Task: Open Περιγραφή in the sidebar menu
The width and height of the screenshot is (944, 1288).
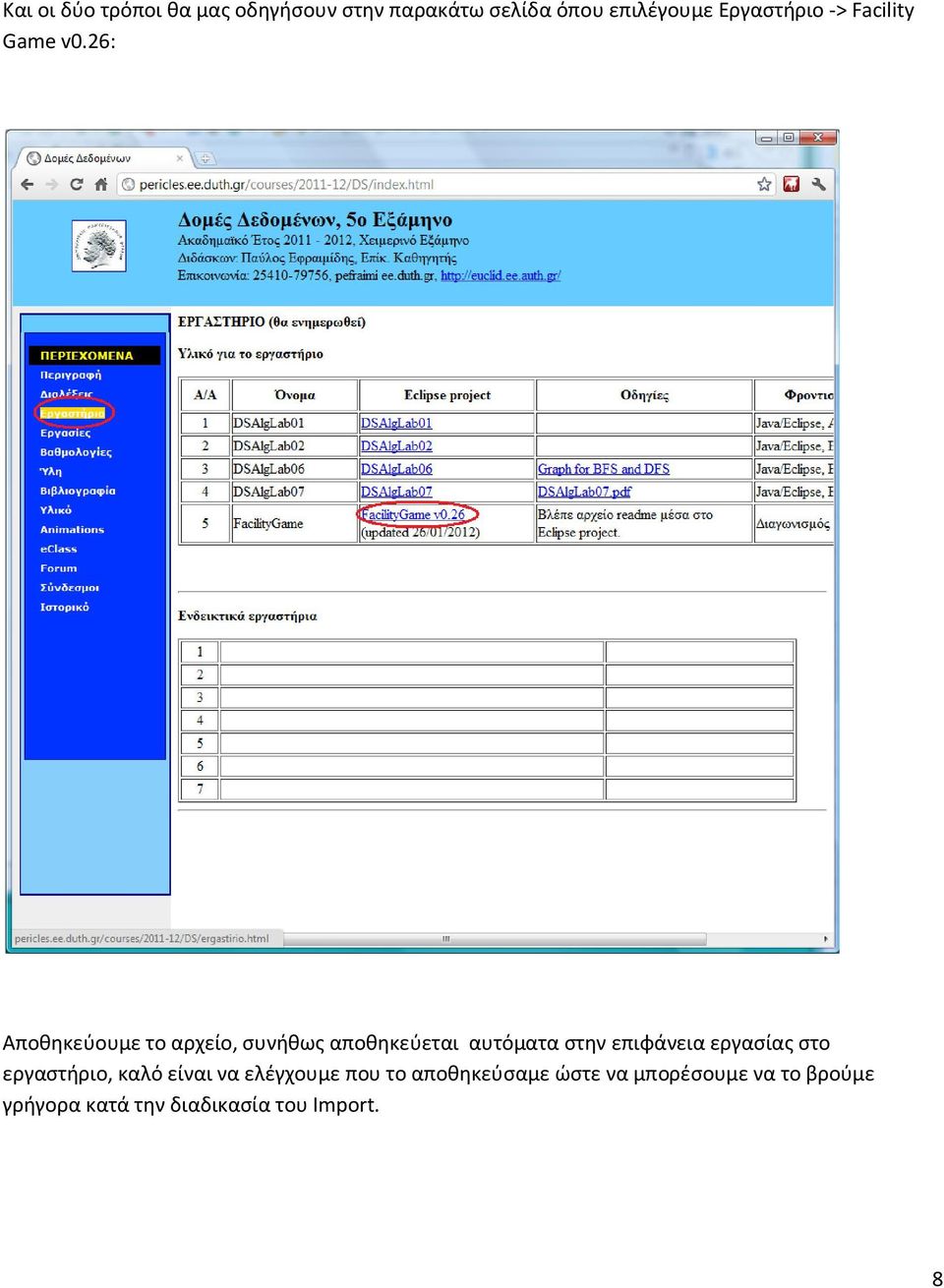Action: click(71, 375)
